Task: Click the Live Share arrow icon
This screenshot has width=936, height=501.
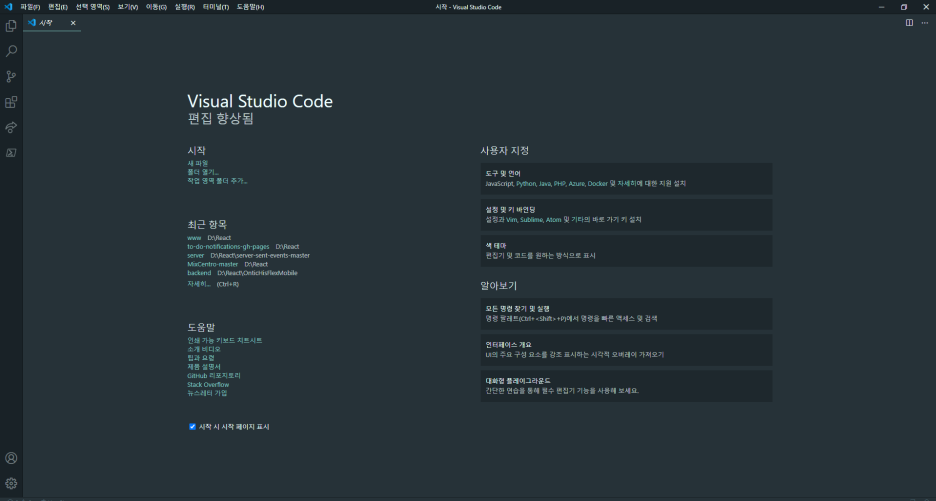Action: click(x=11, y=127)
